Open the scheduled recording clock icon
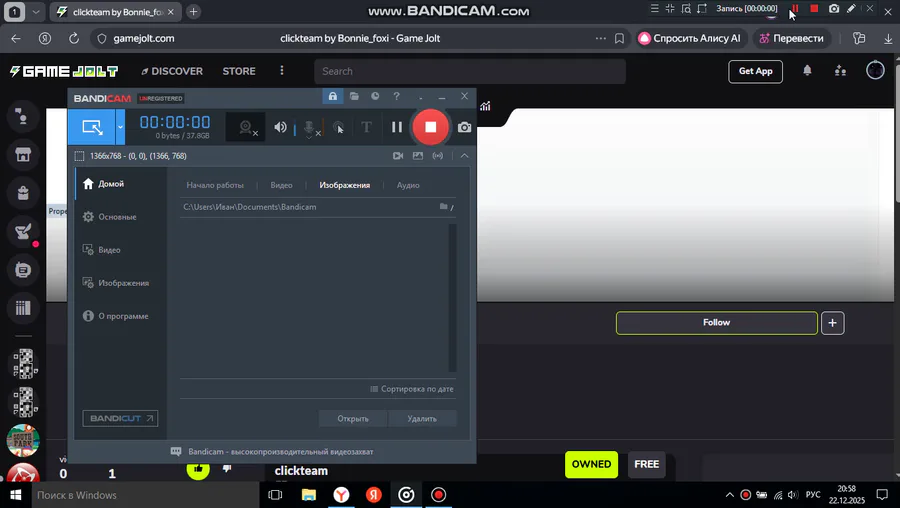The image size is (900, 508). point(375,96)
